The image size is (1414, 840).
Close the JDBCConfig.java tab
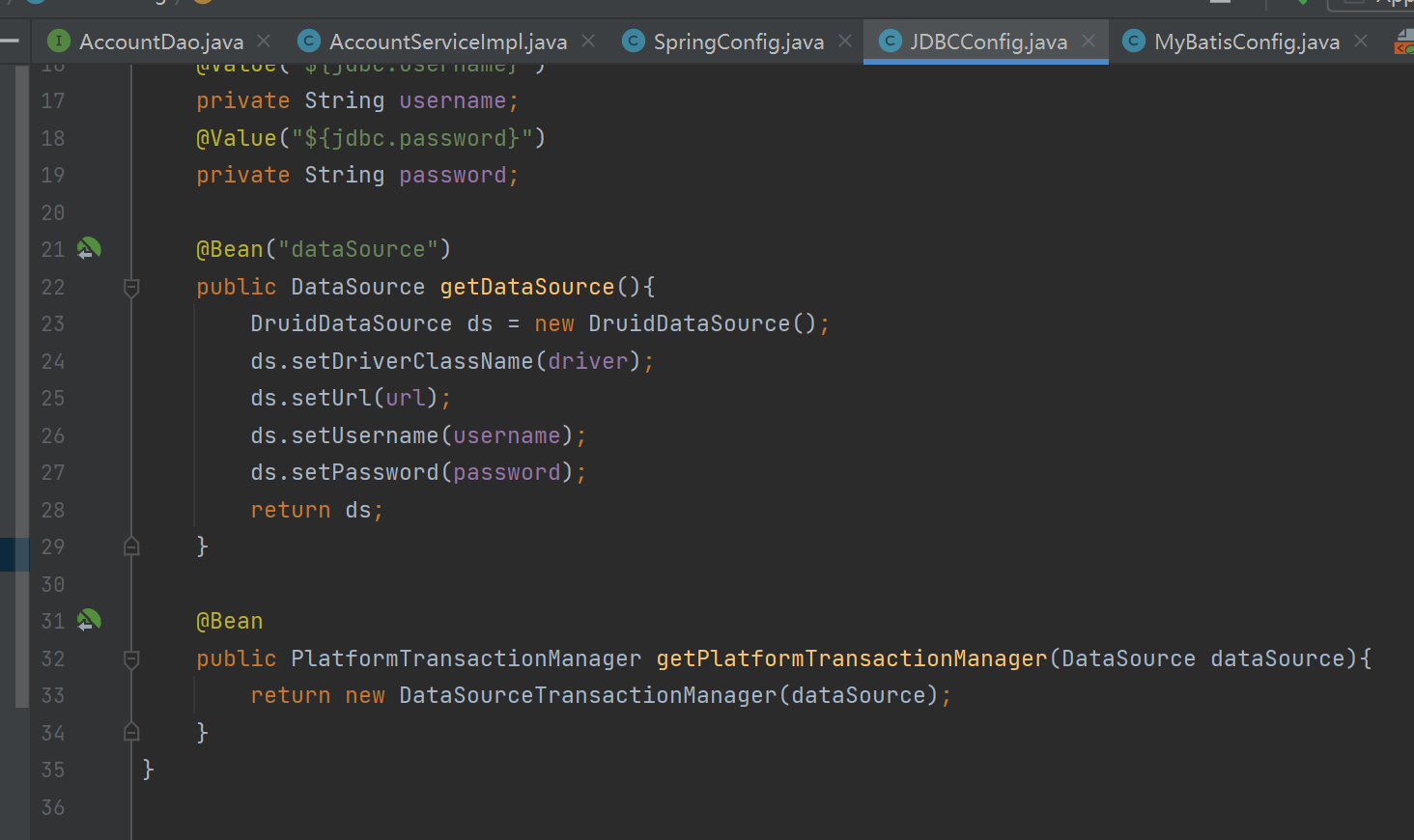point(1089,41)
